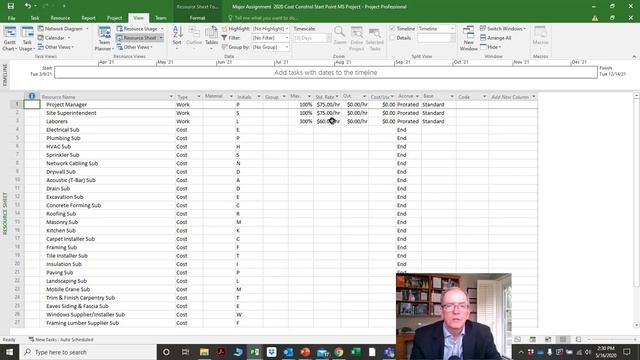
Task: Open Dropbox from the taskbar
Action: (x=271, y=352)
